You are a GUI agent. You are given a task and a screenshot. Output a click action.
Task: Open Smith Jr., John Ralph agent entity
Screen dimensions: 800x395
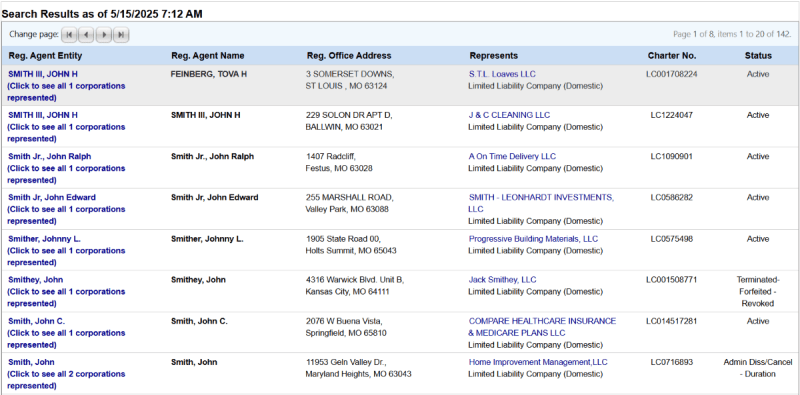pos(49,156)
